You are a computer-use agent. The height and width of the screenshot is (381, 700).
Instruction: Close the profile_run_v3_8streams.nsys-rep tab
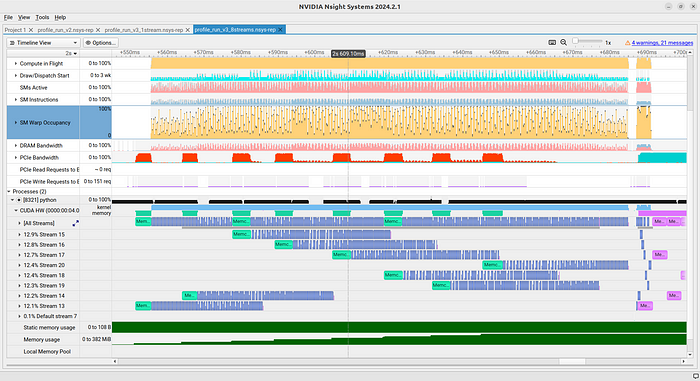point(280,30)
